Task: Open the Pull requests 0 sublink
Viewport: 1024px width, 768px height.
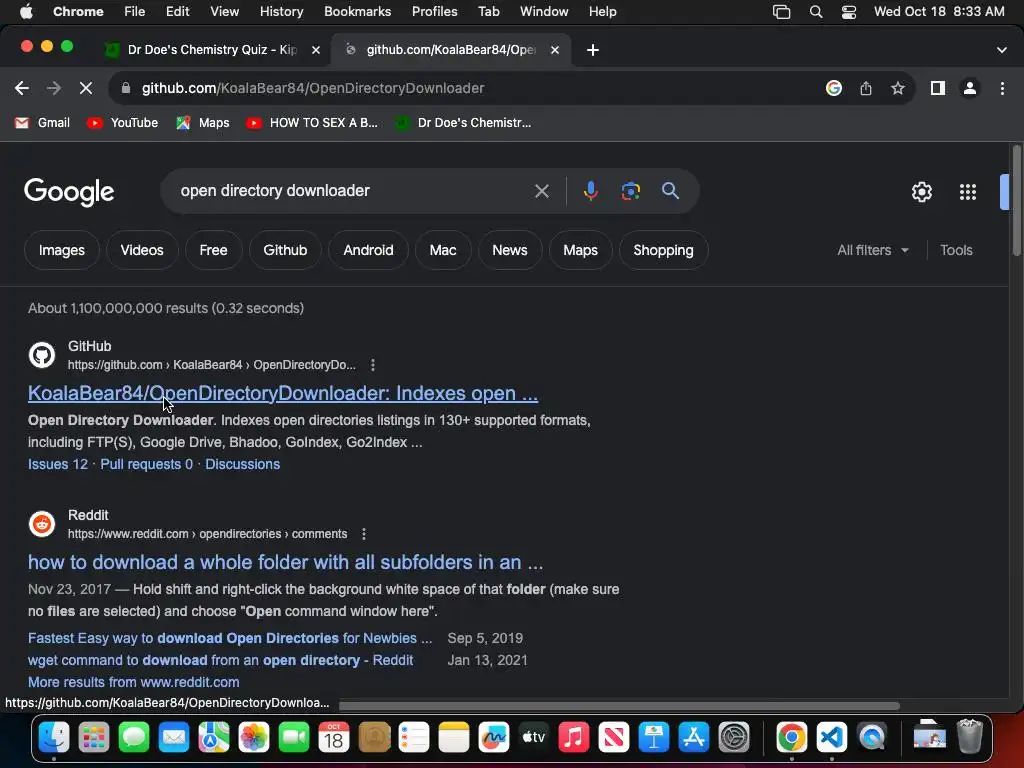Action: pyautogui.click(x=146, y=464)
